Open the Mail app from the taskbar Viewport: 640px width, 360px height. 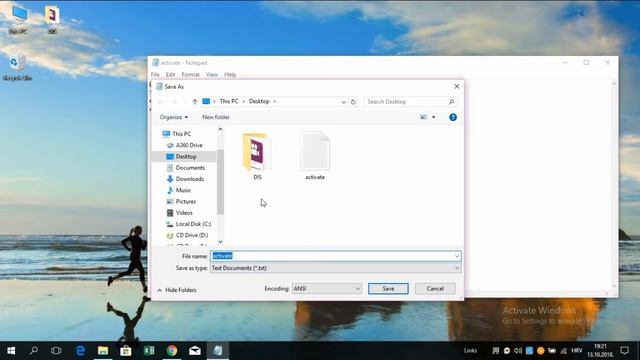pos(195,351)
